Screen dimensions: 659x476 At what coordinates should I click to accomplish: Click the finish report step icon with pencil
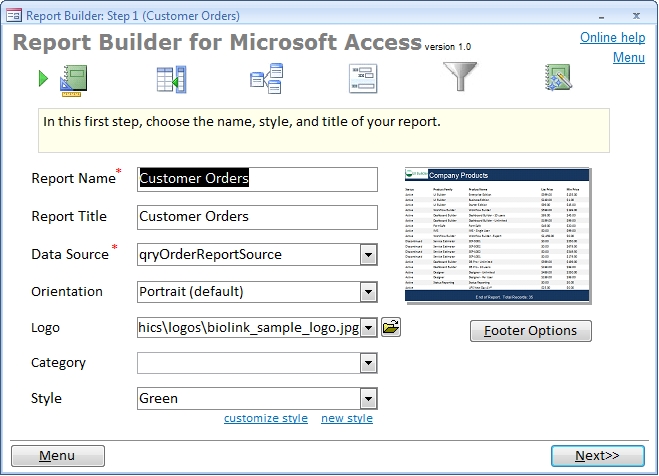[557, 79]
